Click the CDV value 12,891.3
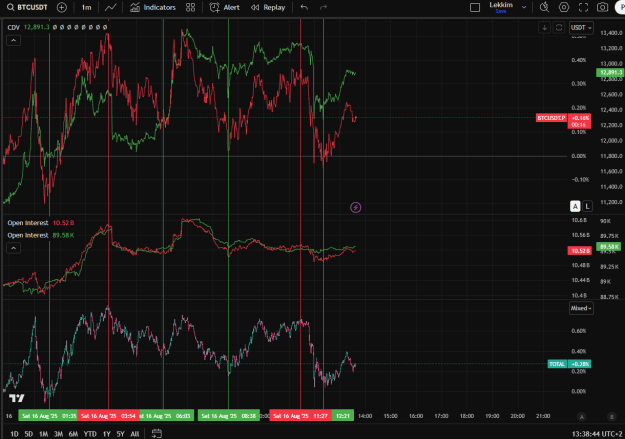625x439 pixels. coord(36,27)
